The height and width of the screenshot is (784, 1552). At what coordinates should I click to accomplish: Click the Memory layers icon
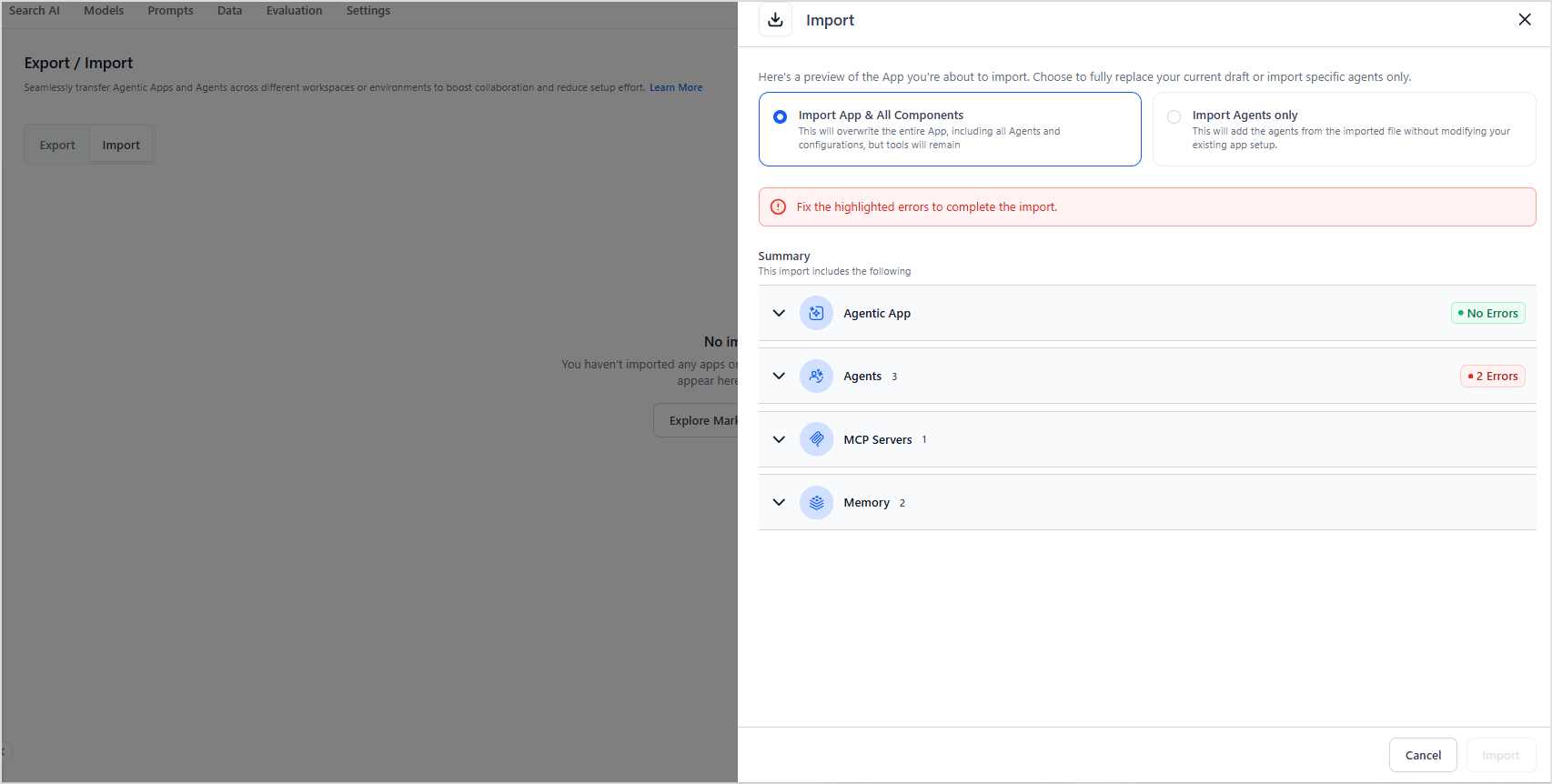816,503
